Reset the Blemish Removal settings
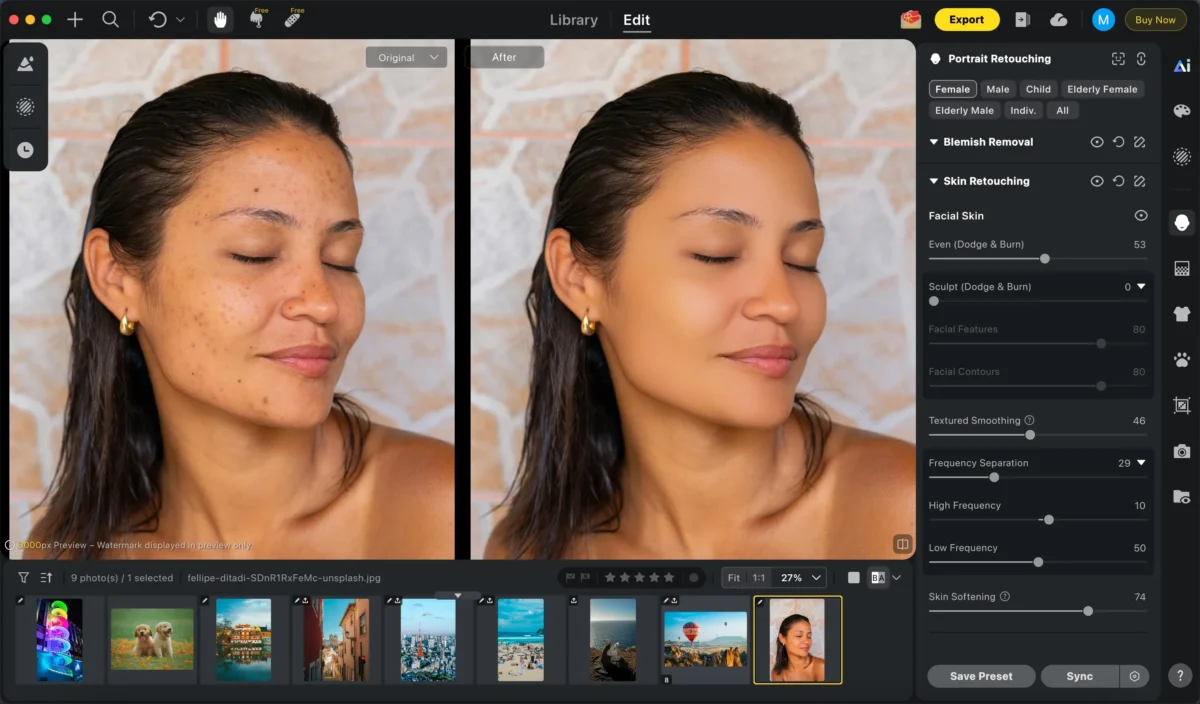Screen dimensions: 1200x704 click(1118, 142)
